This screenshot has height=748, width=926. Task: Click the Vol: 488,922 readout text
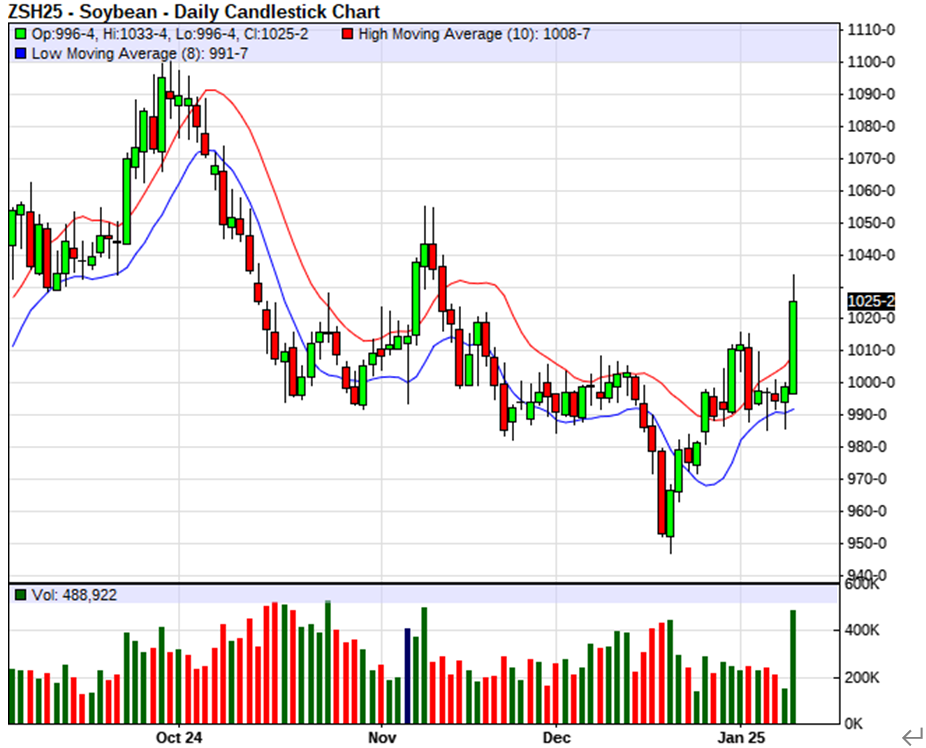click(x=74, y=595)
